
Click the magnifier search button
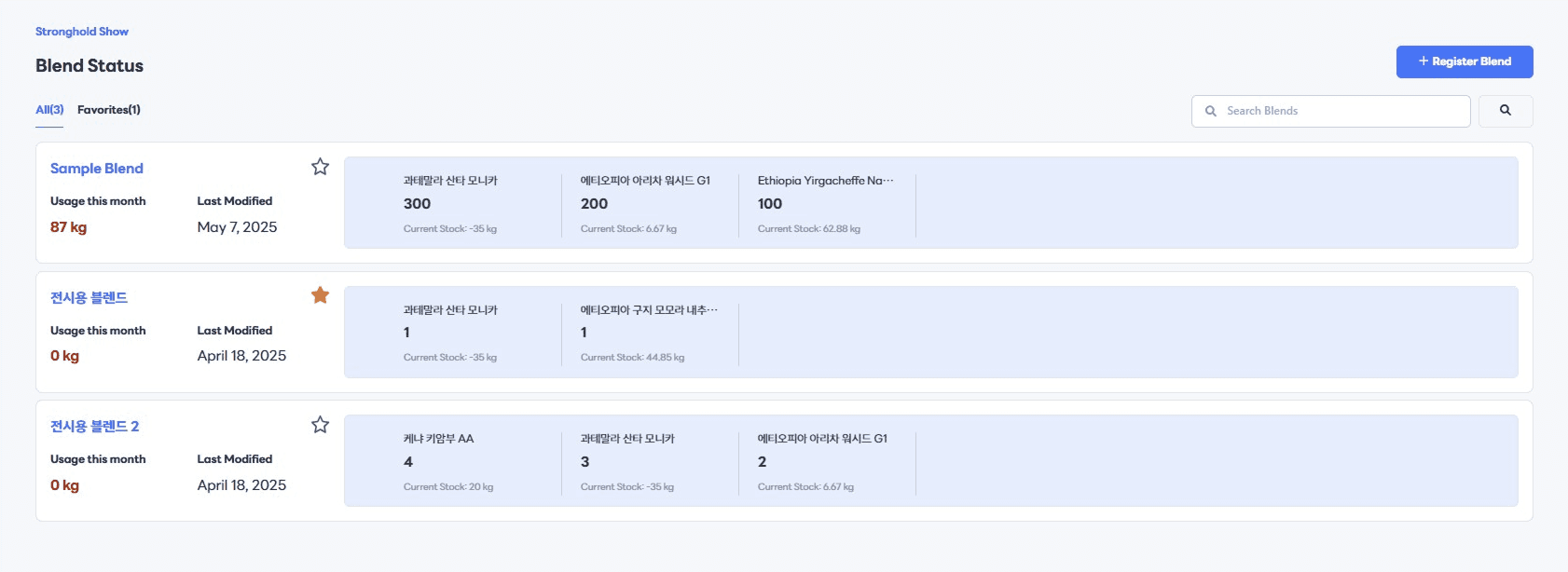pyautogui.click(x=1506, y=111)
